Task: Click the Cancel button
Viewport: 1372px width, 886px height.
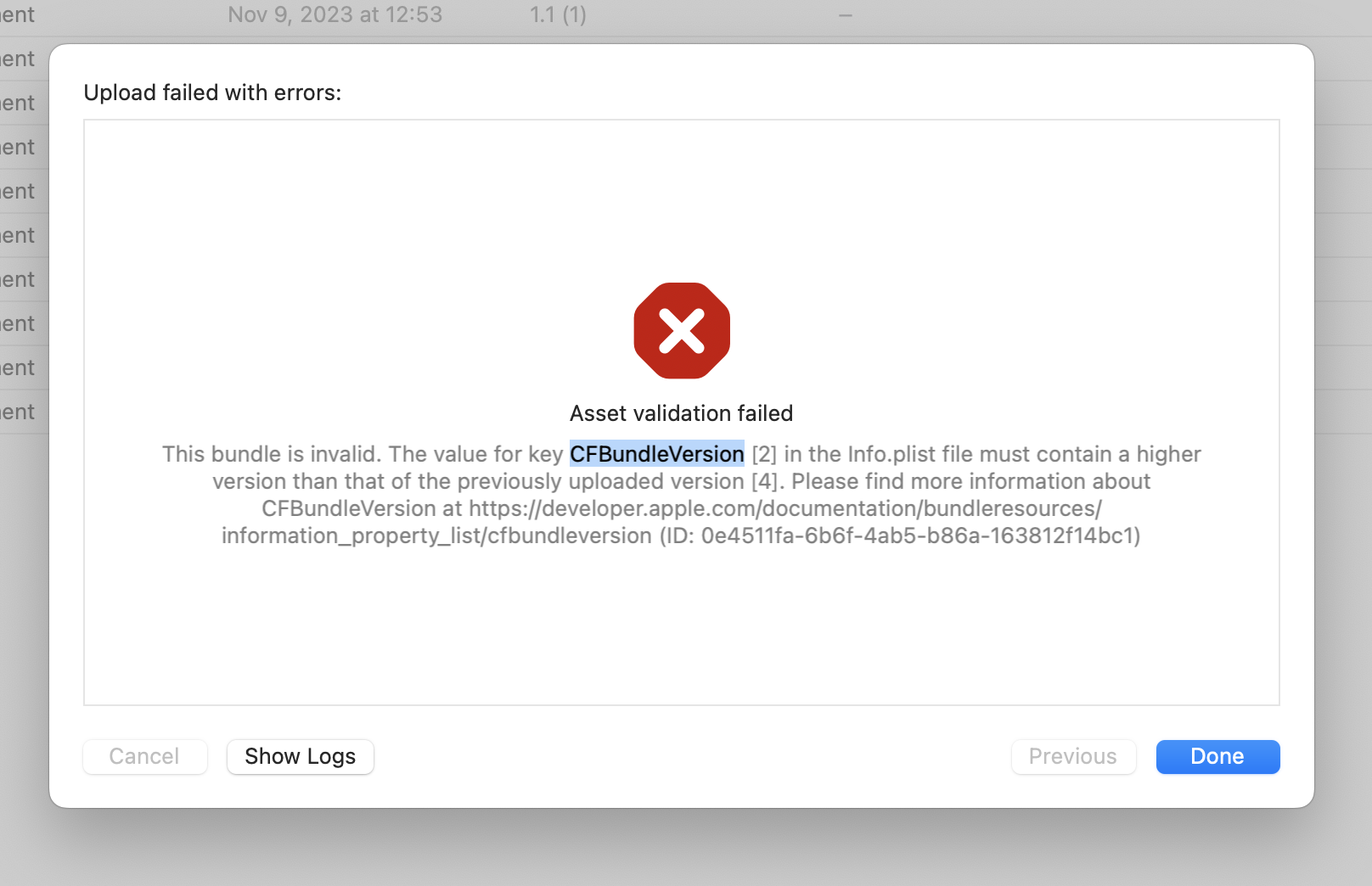Action: coord(144,756)
